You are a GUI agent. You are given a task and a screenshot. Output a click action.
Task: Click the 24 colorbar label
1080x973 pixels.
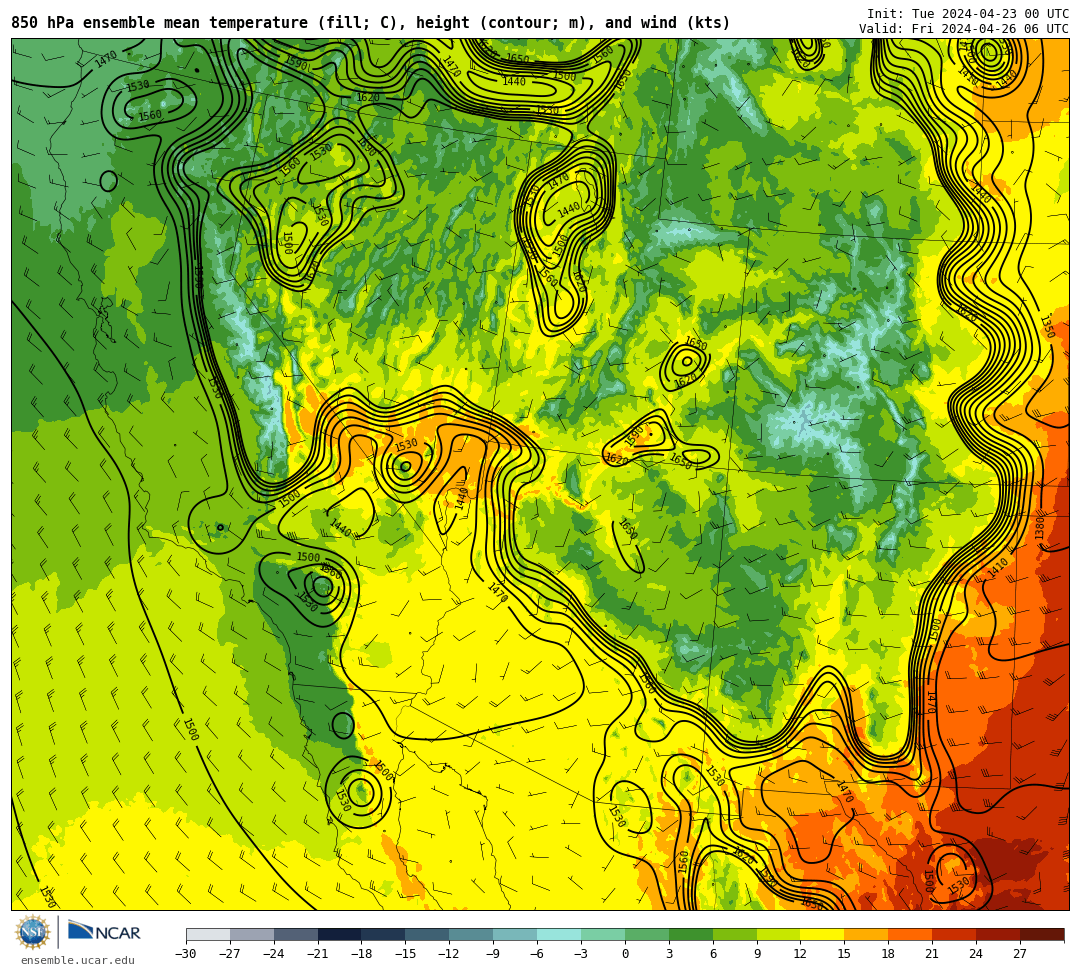pyautogui.click(x=976, y=954)
